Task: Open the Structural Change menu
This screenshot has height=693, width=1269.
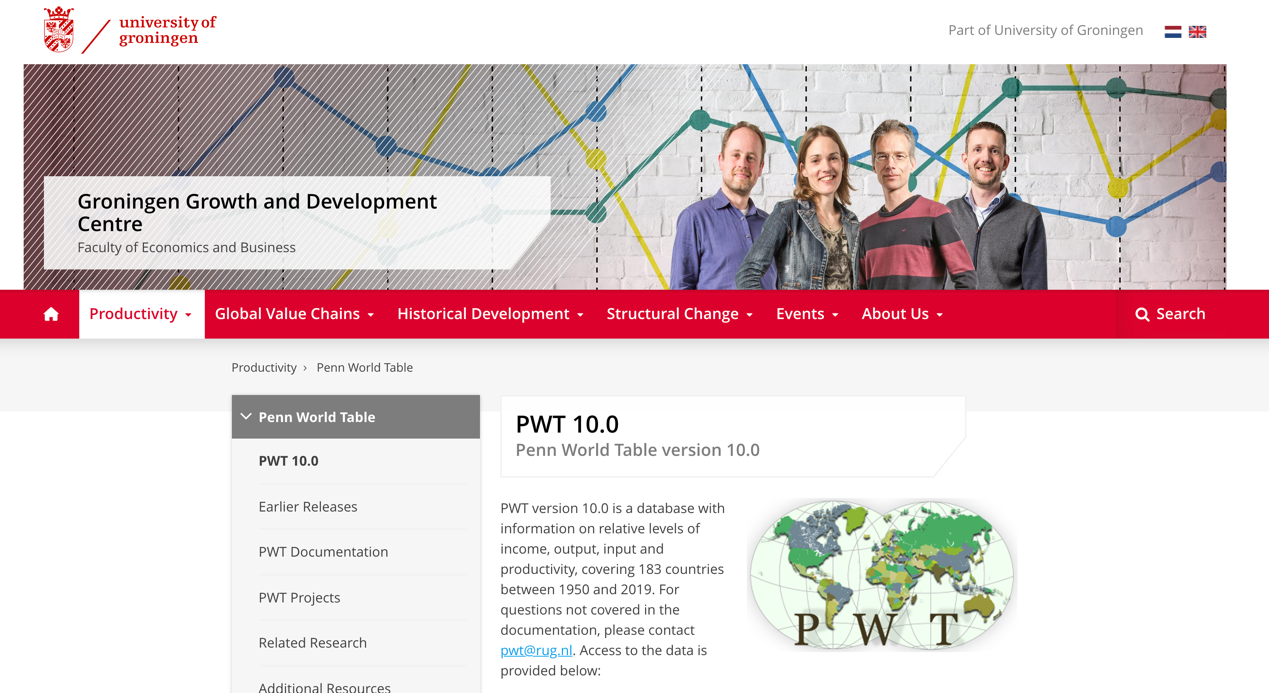Action: point(679,314)
